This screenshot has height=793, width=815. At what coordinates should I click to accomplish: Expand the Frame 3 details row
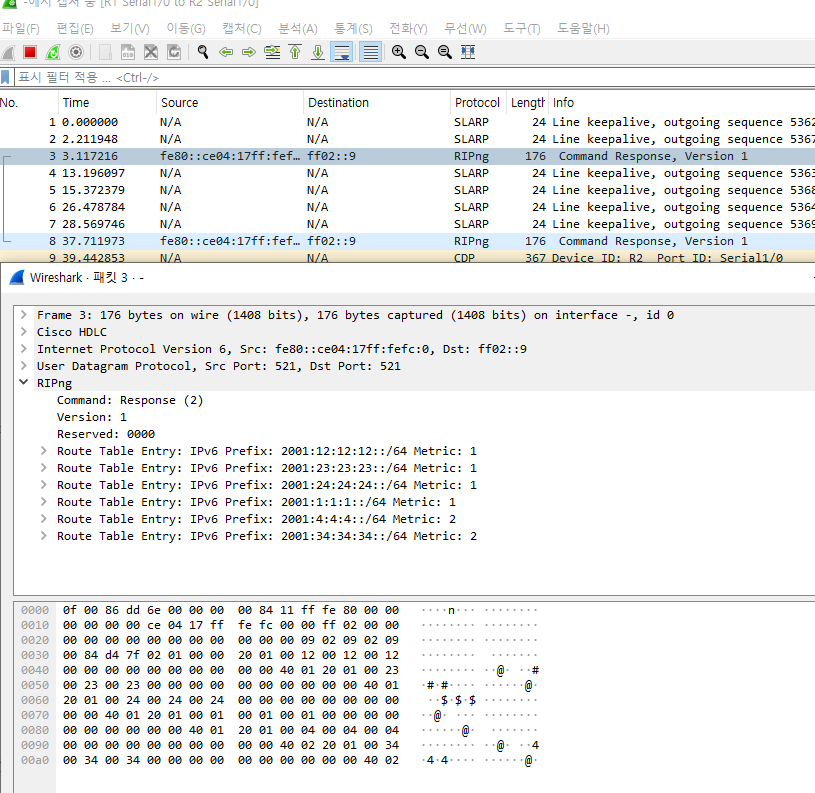[23, 315]
